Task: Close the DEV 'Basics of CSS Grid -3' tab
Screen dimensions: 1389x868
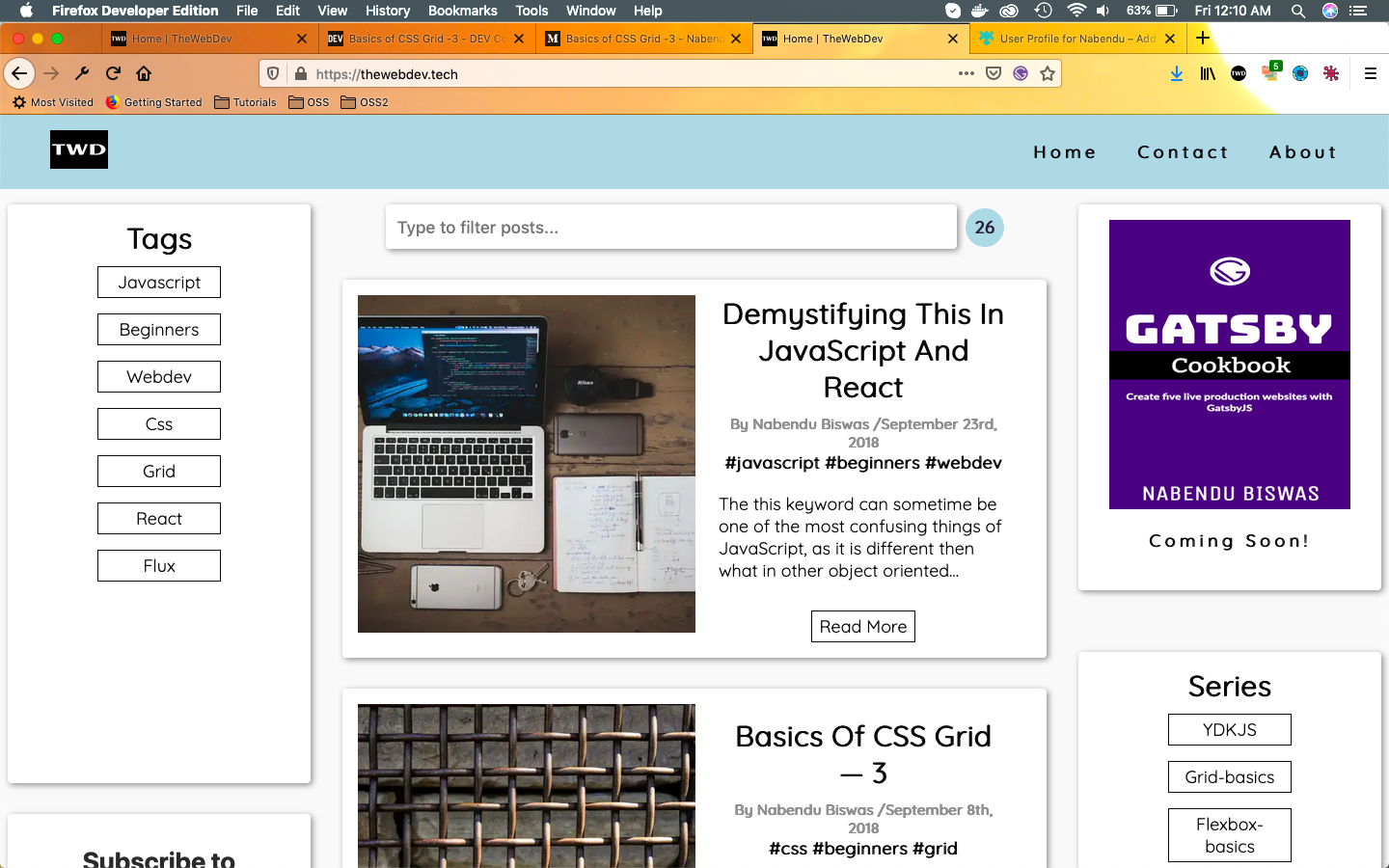Action: point(519,39)
